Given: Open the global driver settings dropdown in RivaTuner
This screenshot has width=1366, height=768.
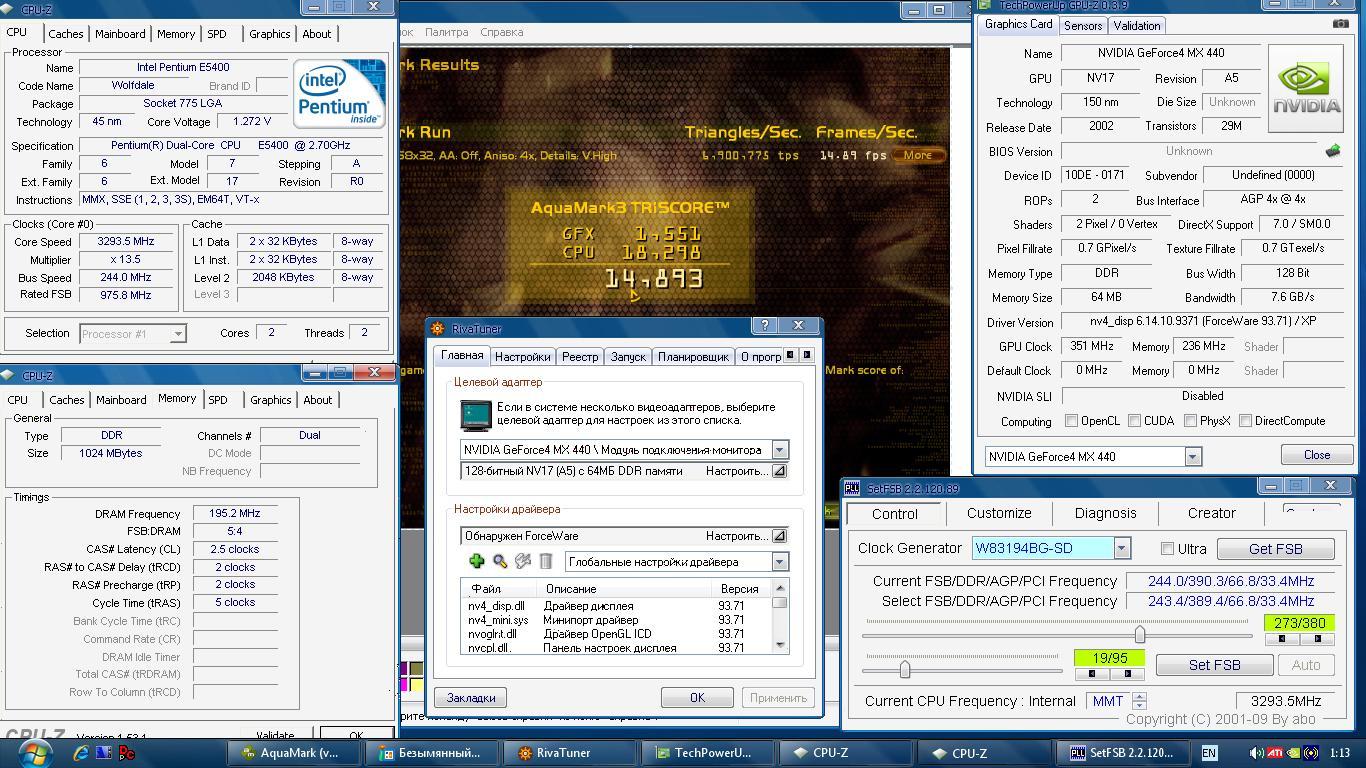Looking at the screenshot, I should 779,562.
